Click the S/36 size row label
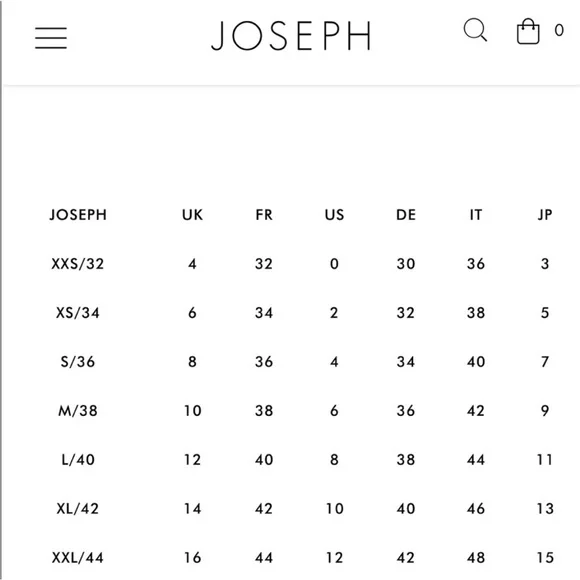580x580 pixels. pyautogui.click(x=78, y=362)
